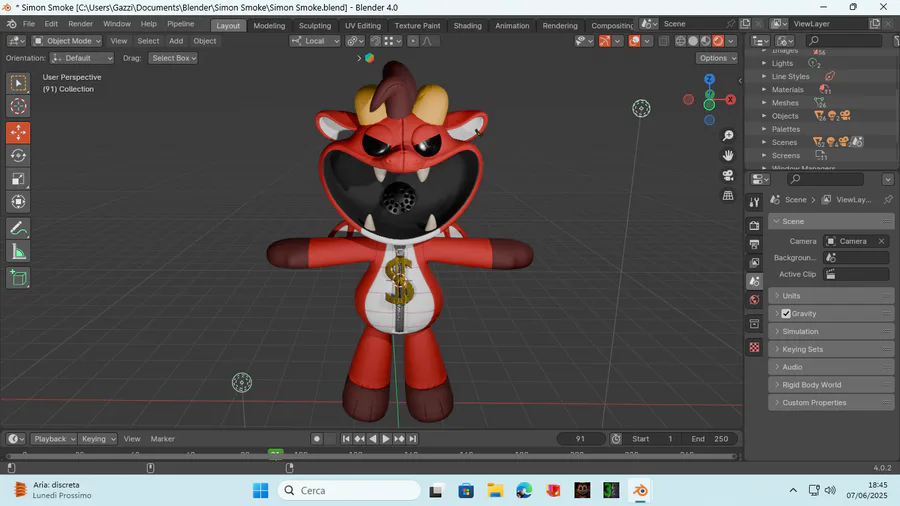Open the Object Mode dropdown
The height and width of the screenshot is (506, 900).
[x=67, y=41]
